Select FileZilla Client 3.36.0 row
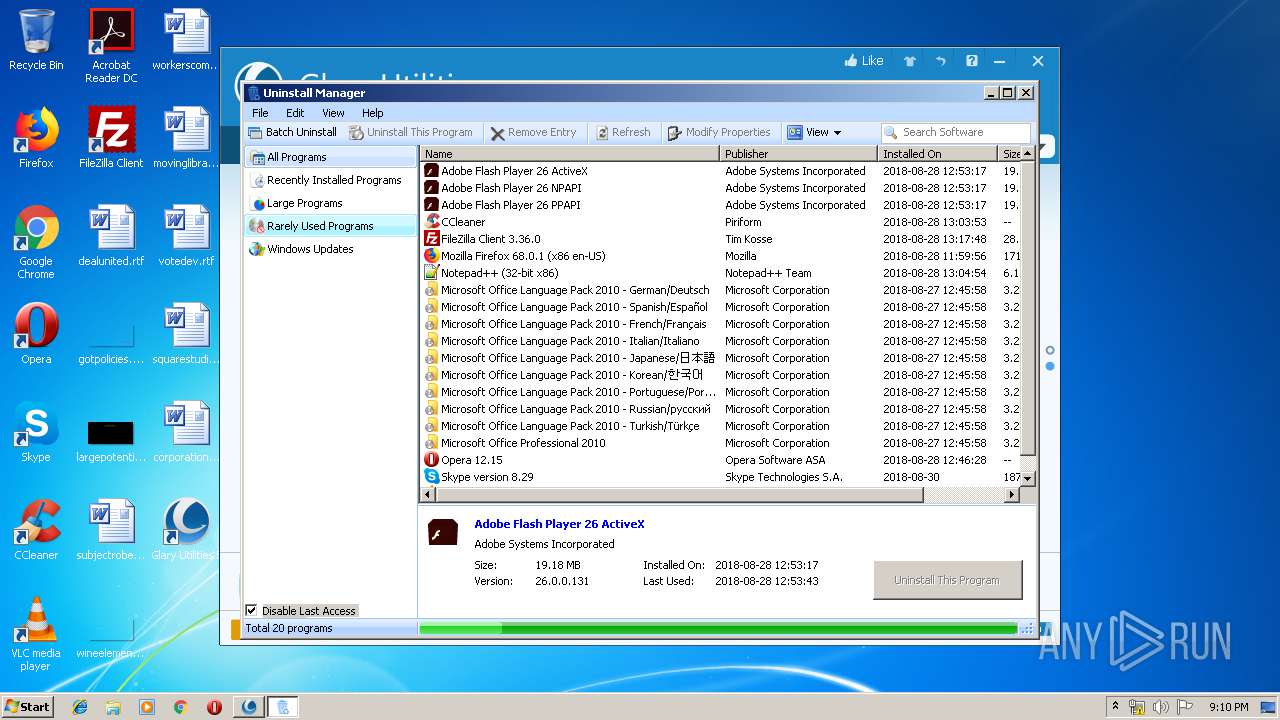This screenshot has width=1280, height=720. click(x=720, y=239)
